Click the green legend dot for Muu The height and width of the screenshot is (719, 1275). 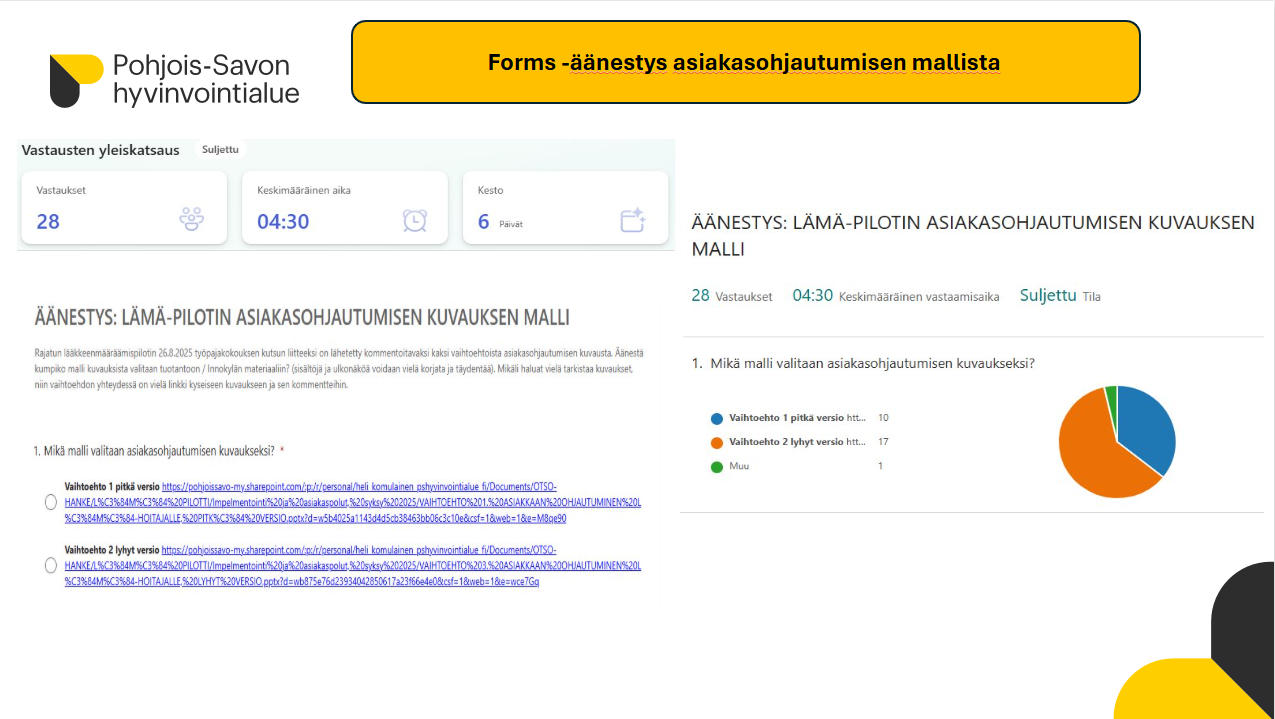point(716,466)
